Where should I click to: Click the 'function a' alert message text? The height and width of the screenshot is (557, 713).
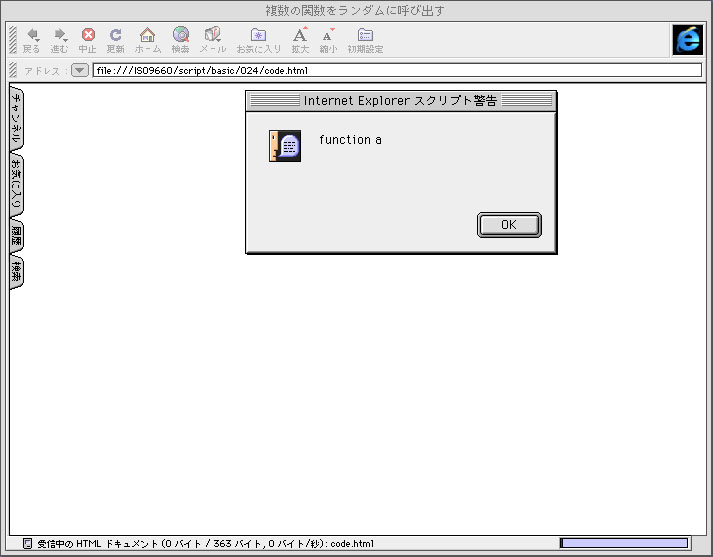click(350, 140)
